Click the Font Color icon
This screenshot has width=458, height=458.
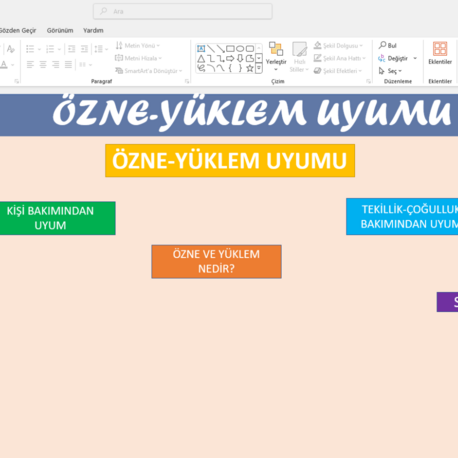[4, 64]
